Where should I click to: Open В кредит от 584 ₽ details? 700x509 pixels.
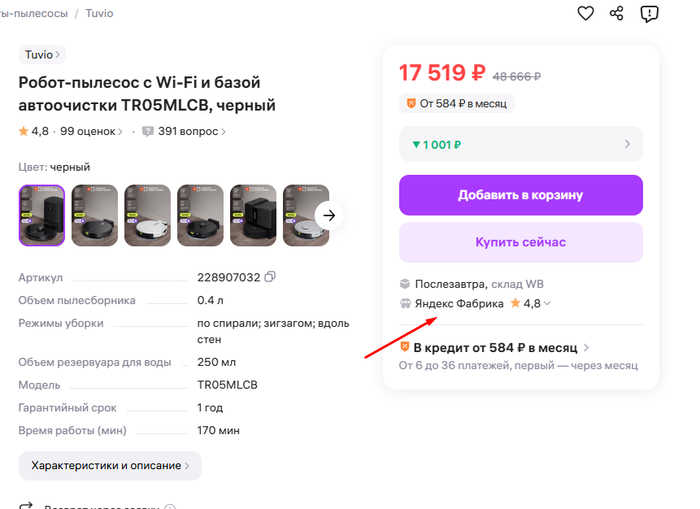coord(495,348)
